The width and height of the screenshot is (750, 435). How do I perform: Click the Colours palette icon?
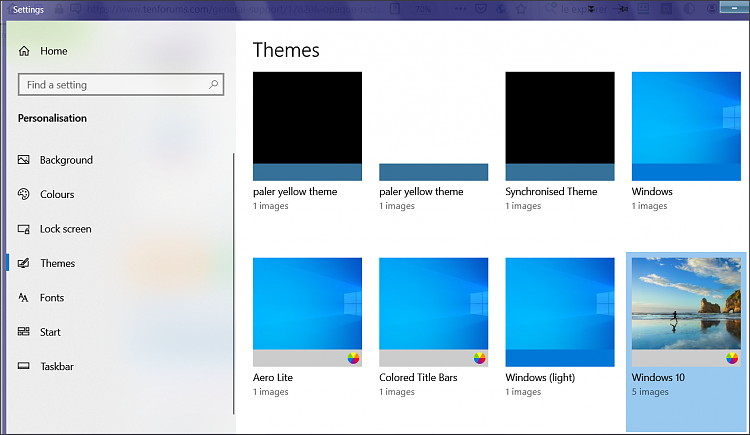pyautogui.click(x=23, y=194)
